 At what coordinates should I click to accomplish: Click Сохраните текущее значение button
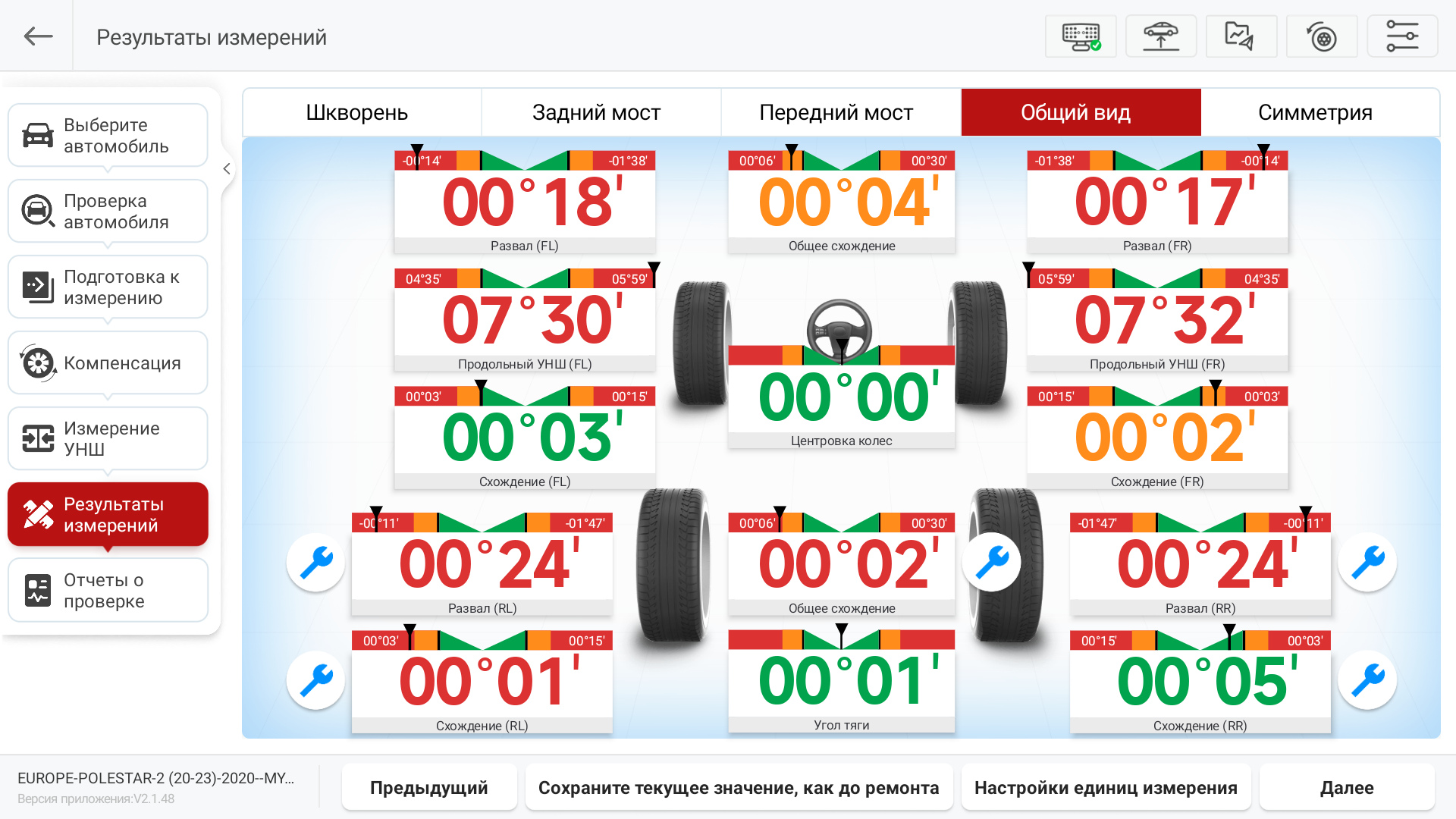coord(739,788)
